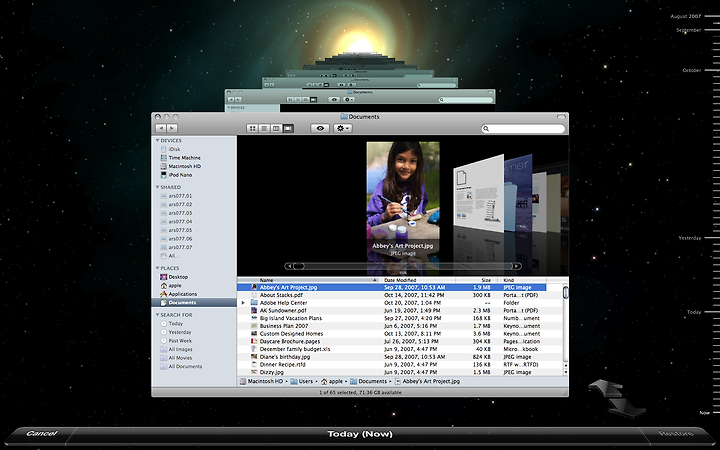Click the Quick Look eye button
Viewport: 720px width, 450px height.
[x=320, y=129]
